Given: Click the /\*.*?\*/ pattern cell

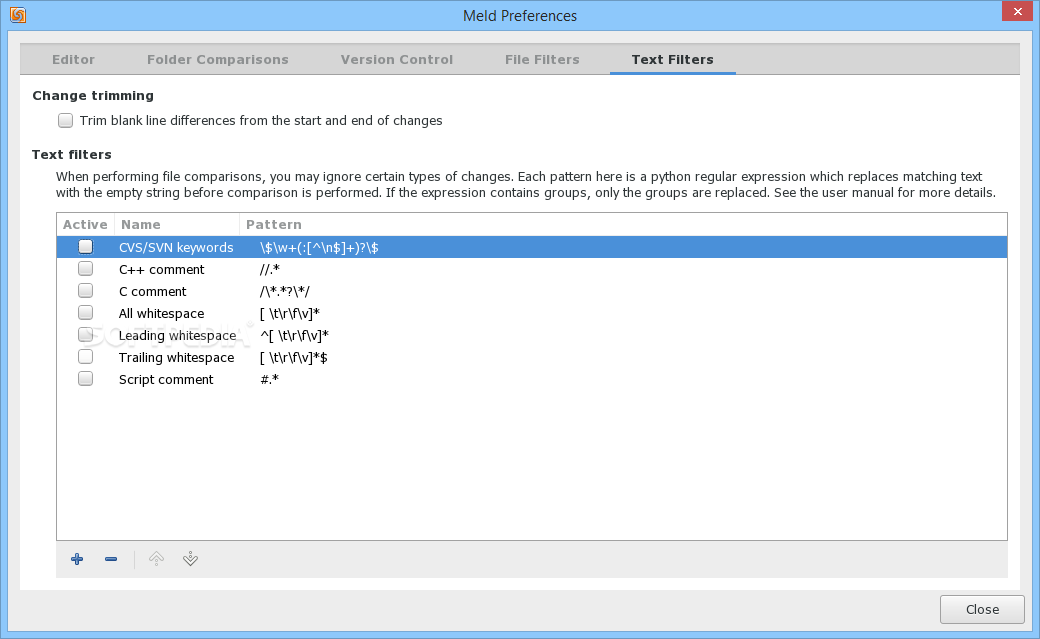Looking at the screenshot, I should coord(285,291).
